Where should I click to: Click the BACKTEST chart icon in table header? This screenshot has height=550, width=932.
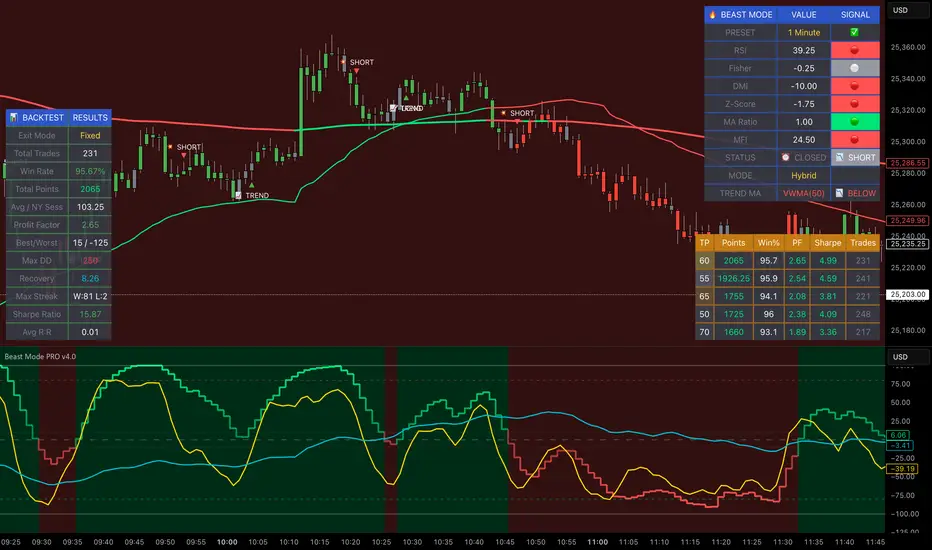coord(15,117)
